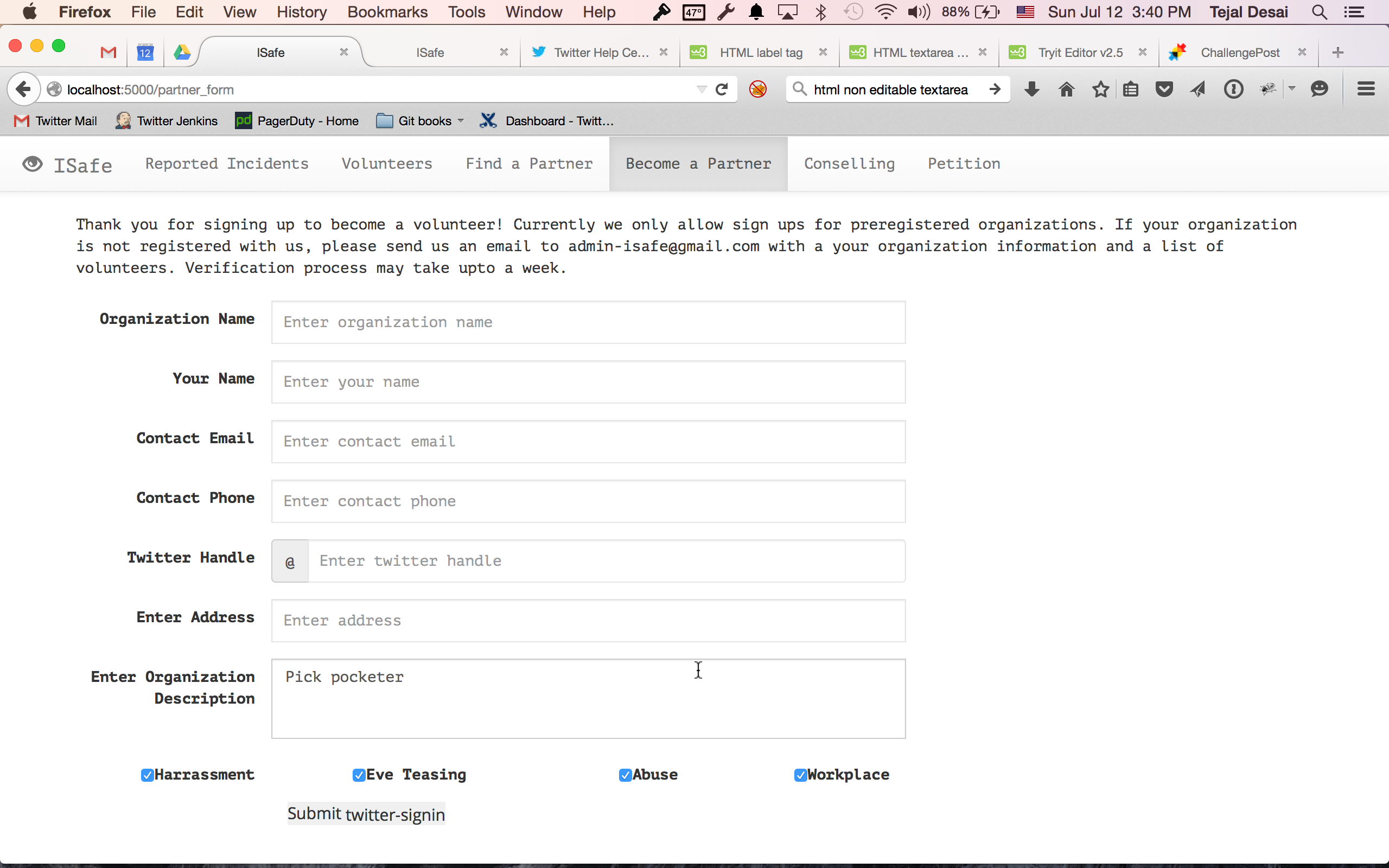Click the Submit twitter-signin button
The image size is (1389, 868).
(366, 813)
